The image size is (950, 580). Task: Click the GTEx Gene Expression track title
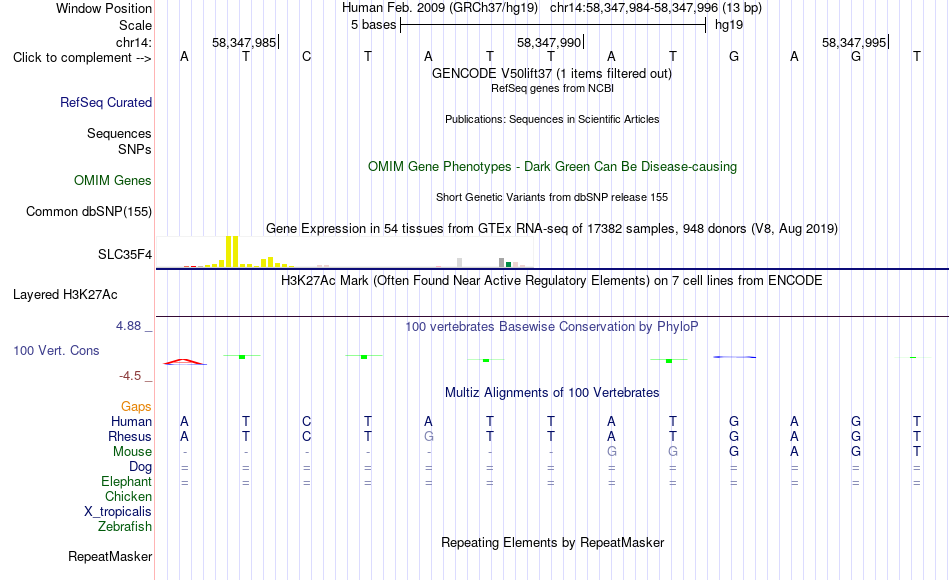[x=552, y=228]
